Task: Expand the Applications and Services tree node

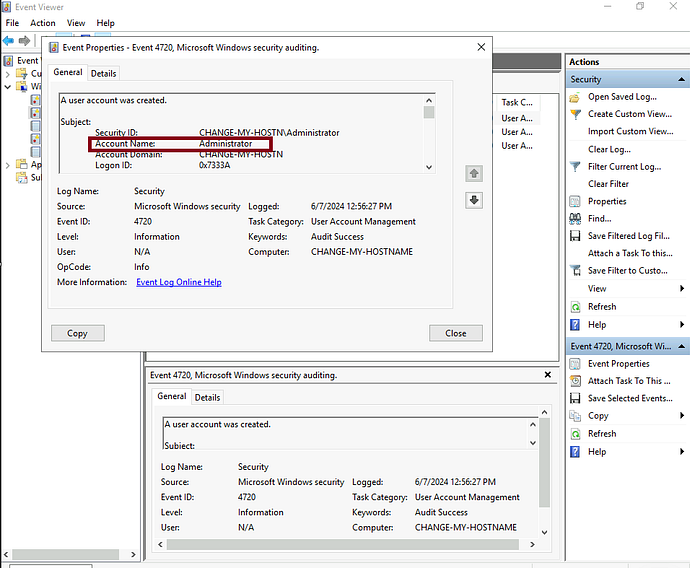Action: 8,165
